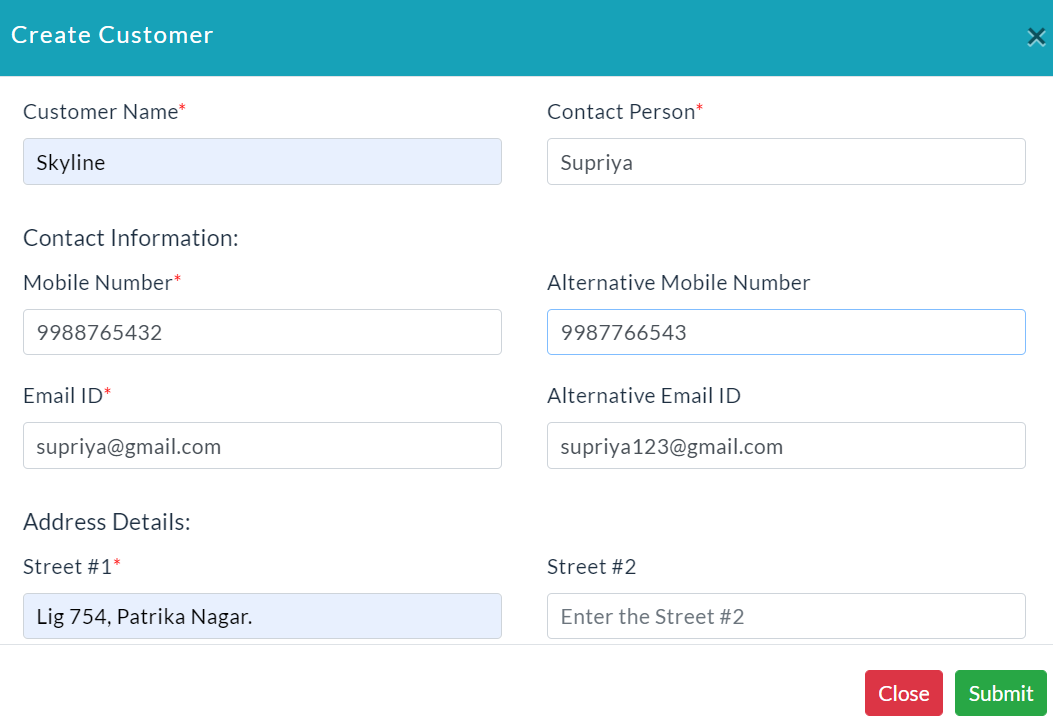Select the Alternative Email ID input field
This screenshot has height=722, width=1053.
(786, 445)
